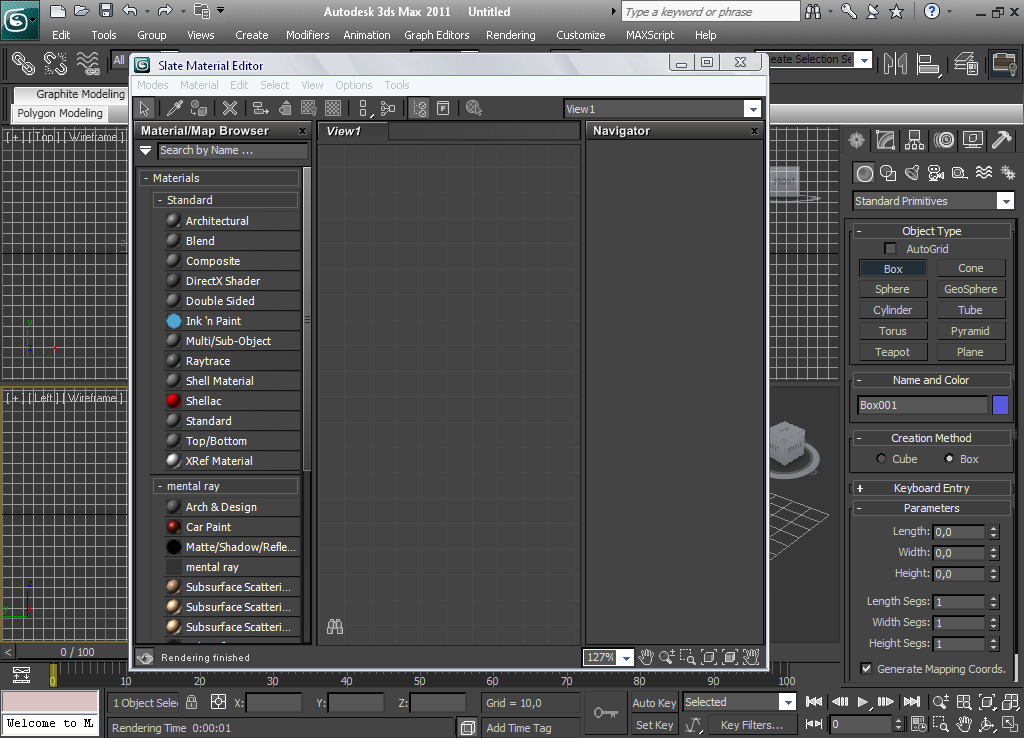Click the Mirror tool in main toolbar
This screenshot has height=738, width=1024.
coord(895,63)
